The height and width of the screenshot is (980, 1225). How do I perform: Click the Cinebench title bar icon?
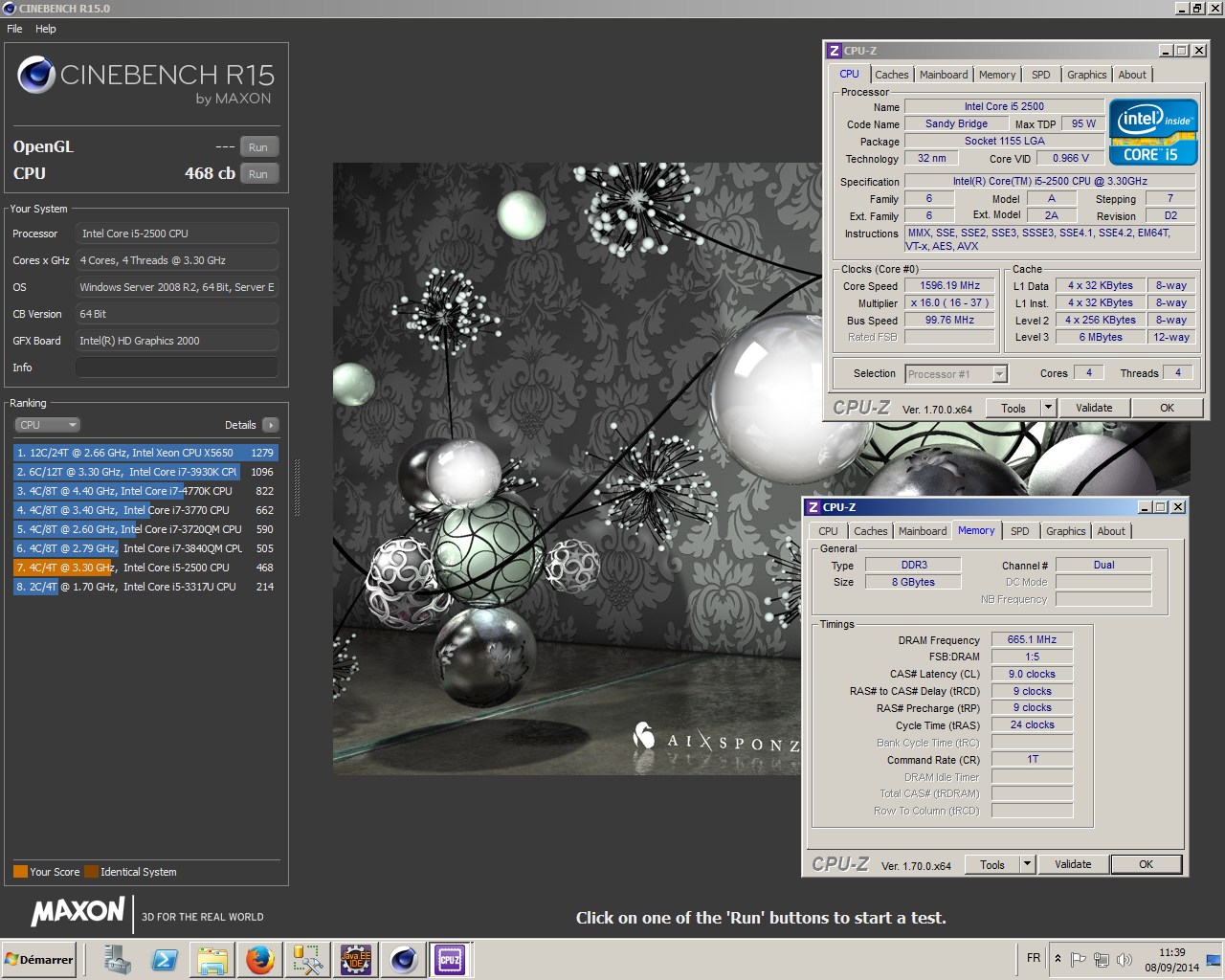[x=10, y=9]
